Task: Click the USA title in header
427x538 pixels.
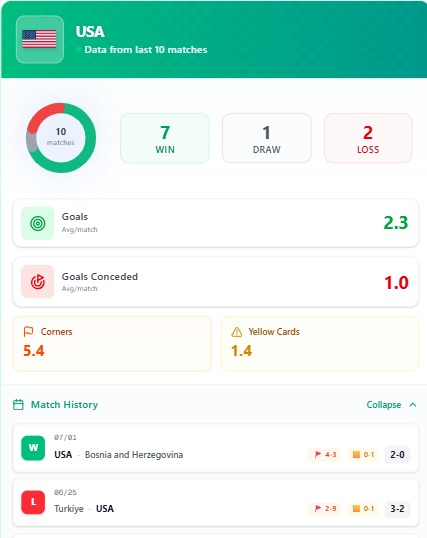Action: (x=90, y=32)
